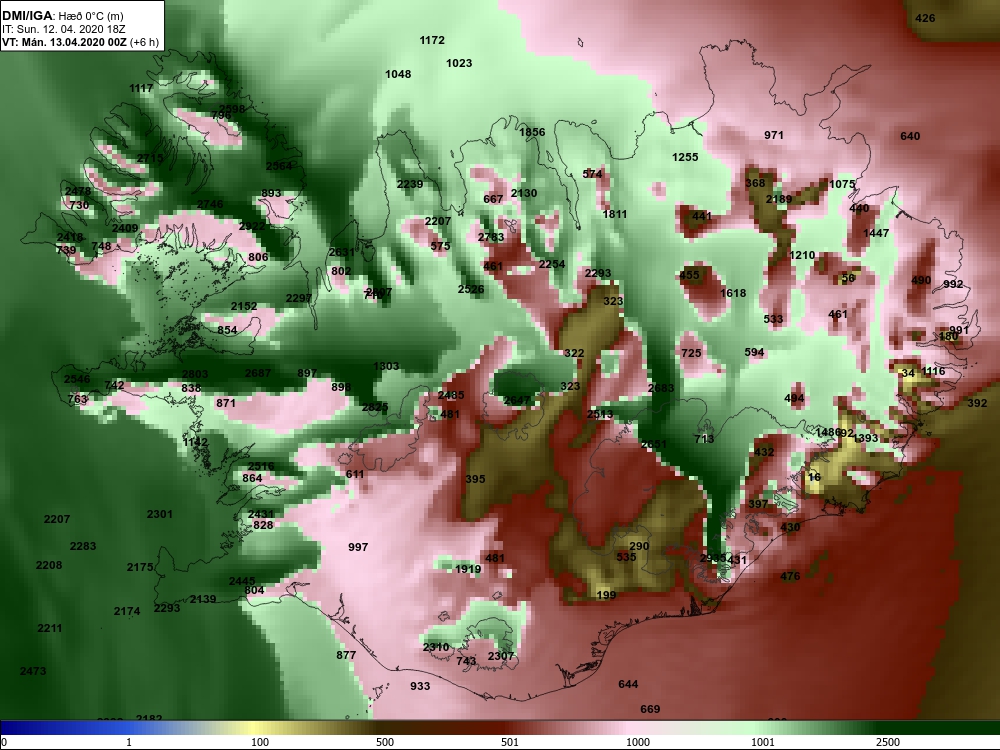This screenshot has width=1000, height=750.
Task: Click the map value '395'
Action: click(475, 479)
